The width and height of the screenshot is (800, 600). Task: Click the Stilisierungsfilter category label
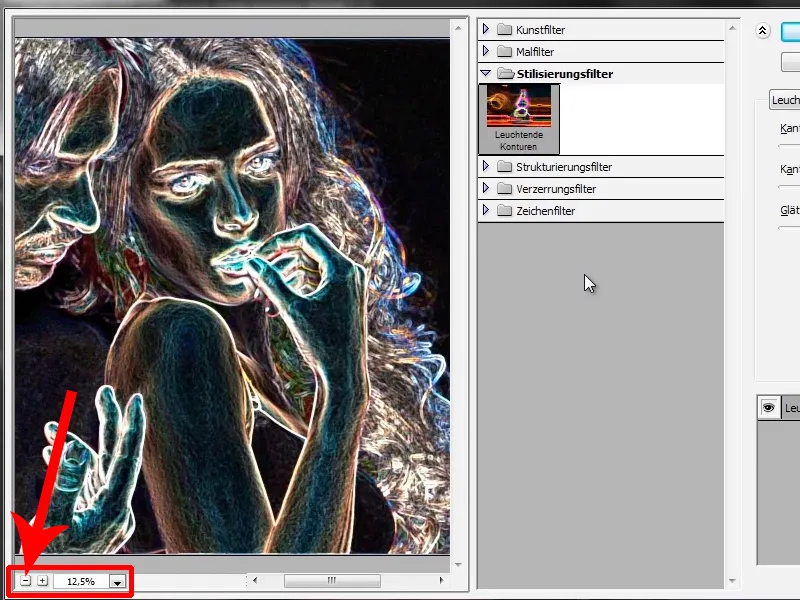565,74
